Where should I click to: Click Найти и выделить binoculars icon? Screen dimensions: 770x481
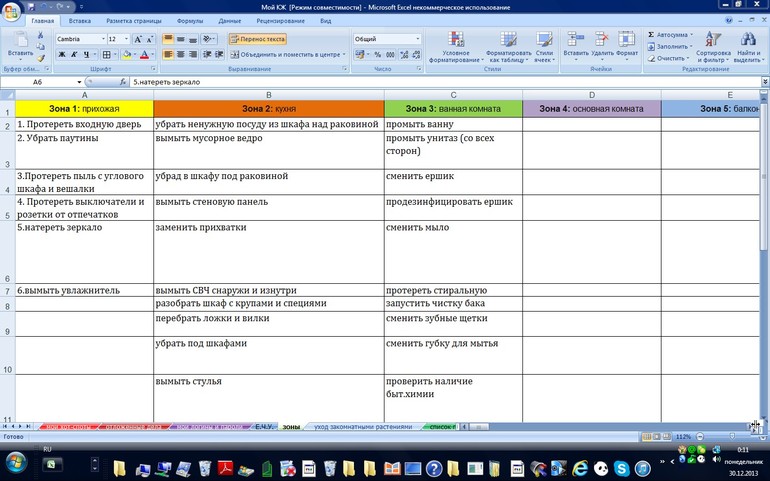click(748, 46)
